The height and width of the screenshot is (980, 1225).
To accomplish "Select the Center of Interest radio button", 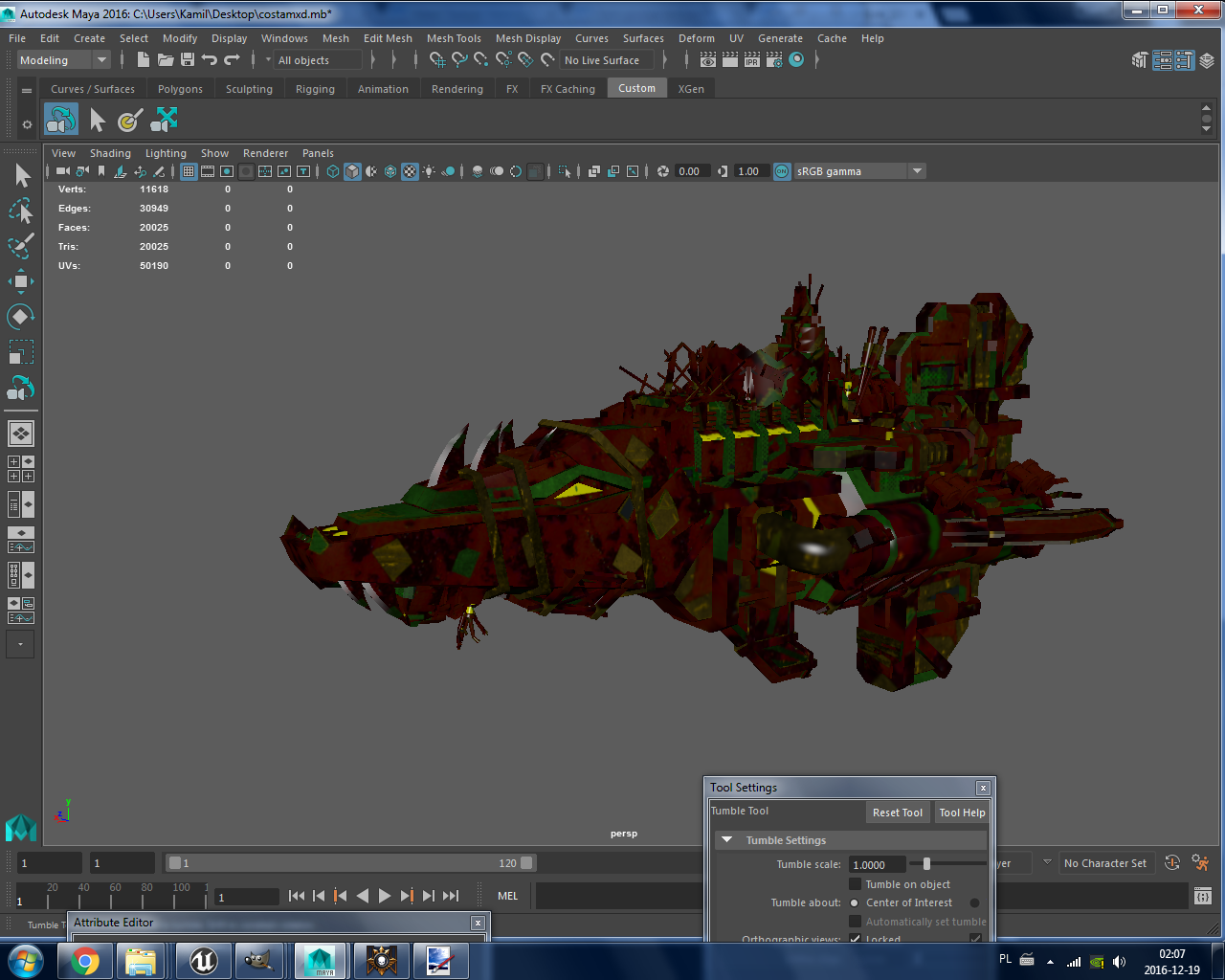I will click(854, 902).
